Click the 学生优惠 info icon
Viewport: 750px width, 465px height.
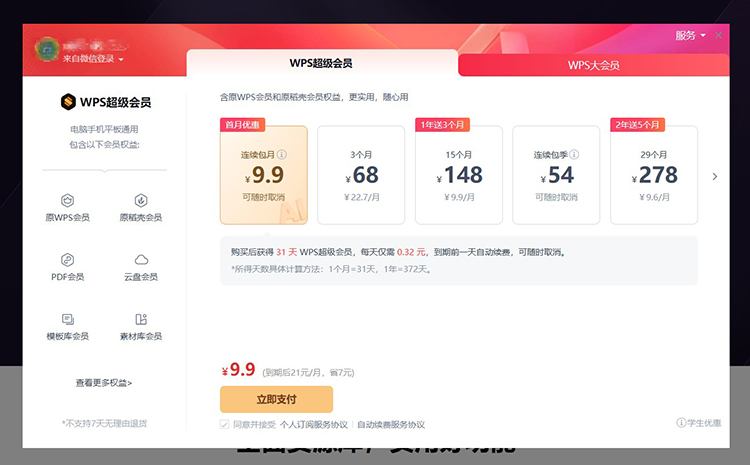click(681, 422)
